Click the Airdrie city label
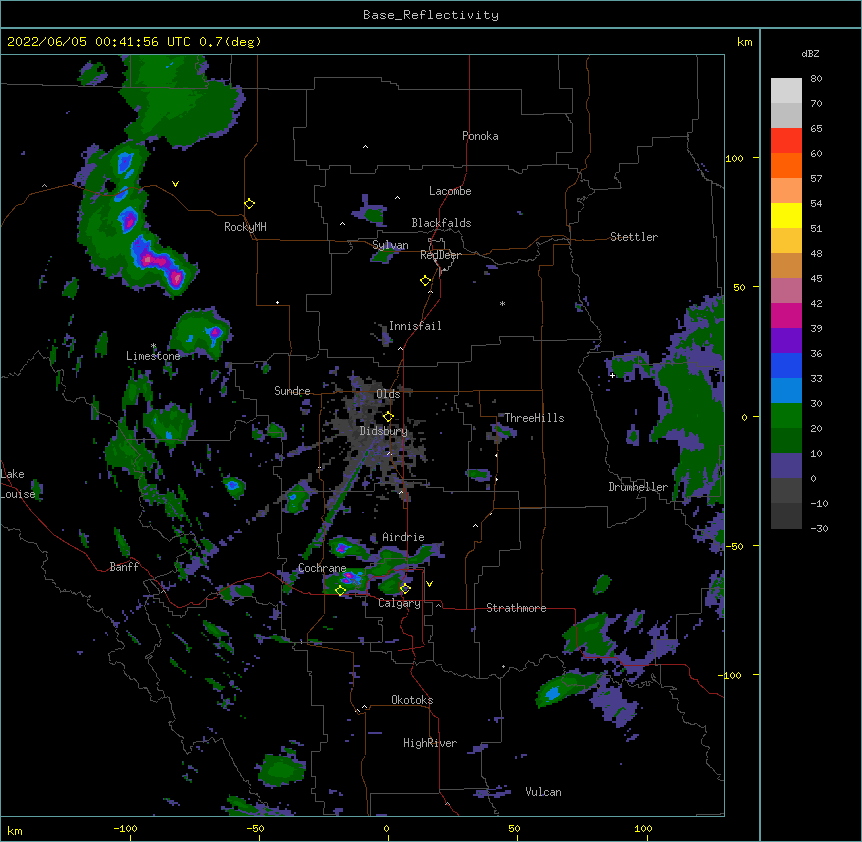 point(403,537)
